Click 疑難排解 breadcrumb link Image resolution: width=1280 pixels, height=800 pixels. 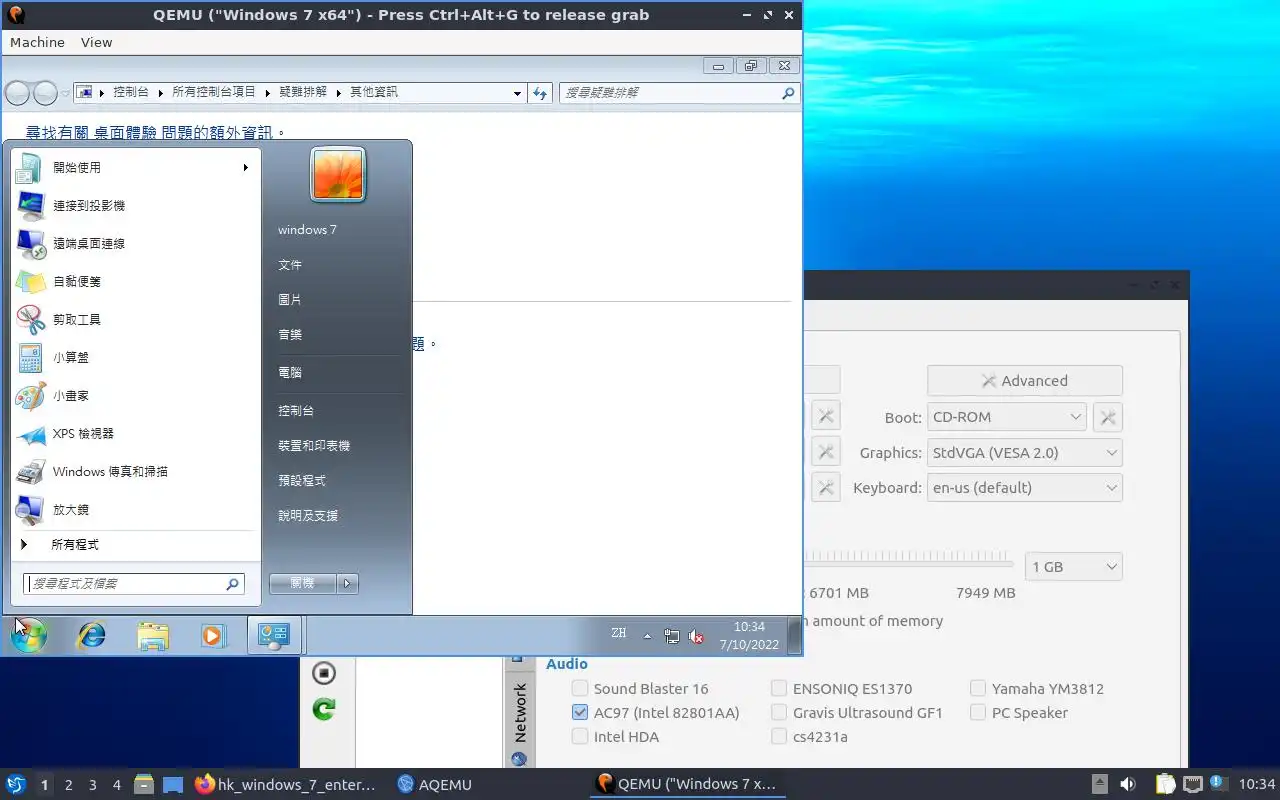click(x=303, y=92)
